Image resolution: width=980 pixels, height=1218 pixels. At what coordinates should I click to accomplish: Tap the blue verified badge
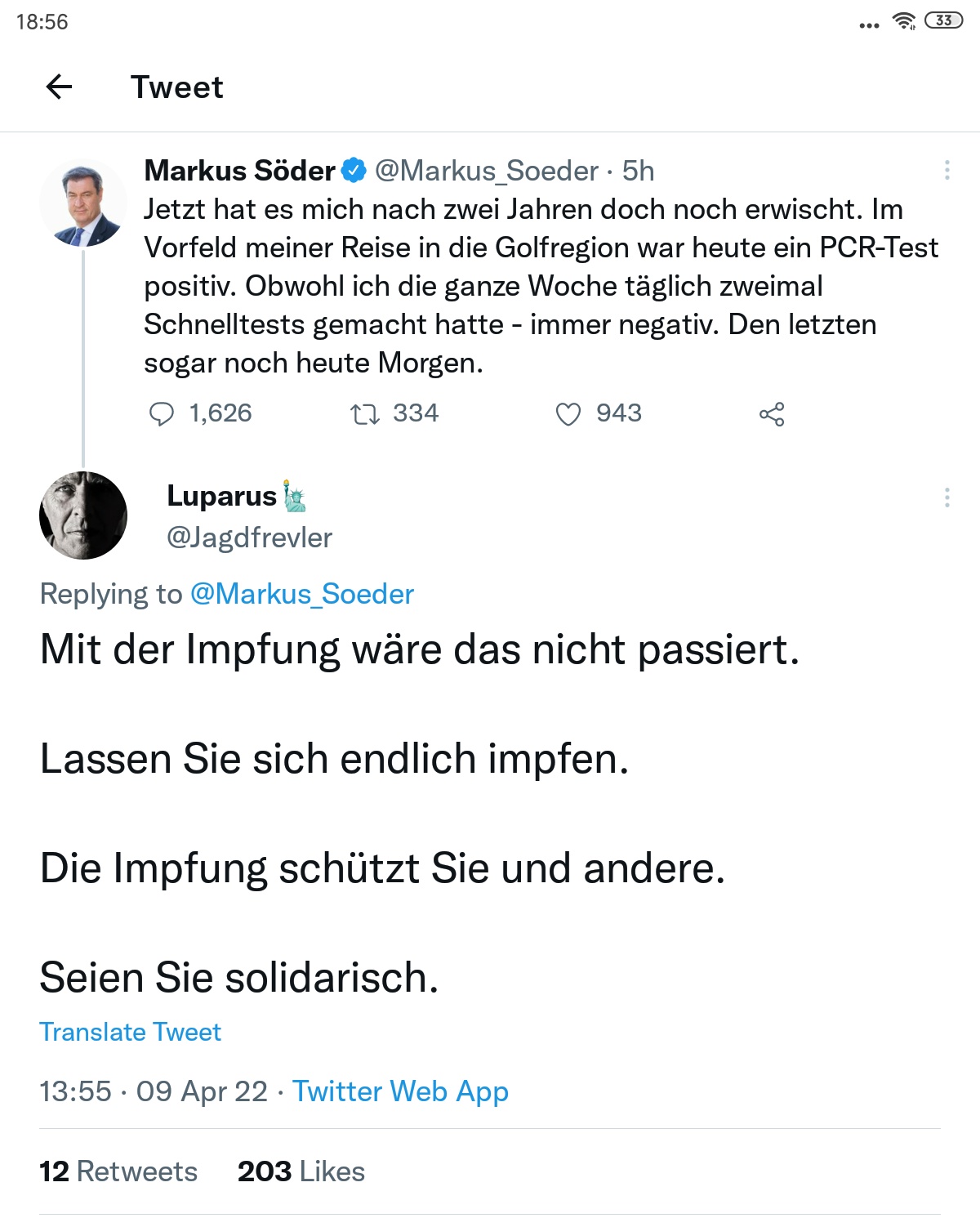click(354, 170)
